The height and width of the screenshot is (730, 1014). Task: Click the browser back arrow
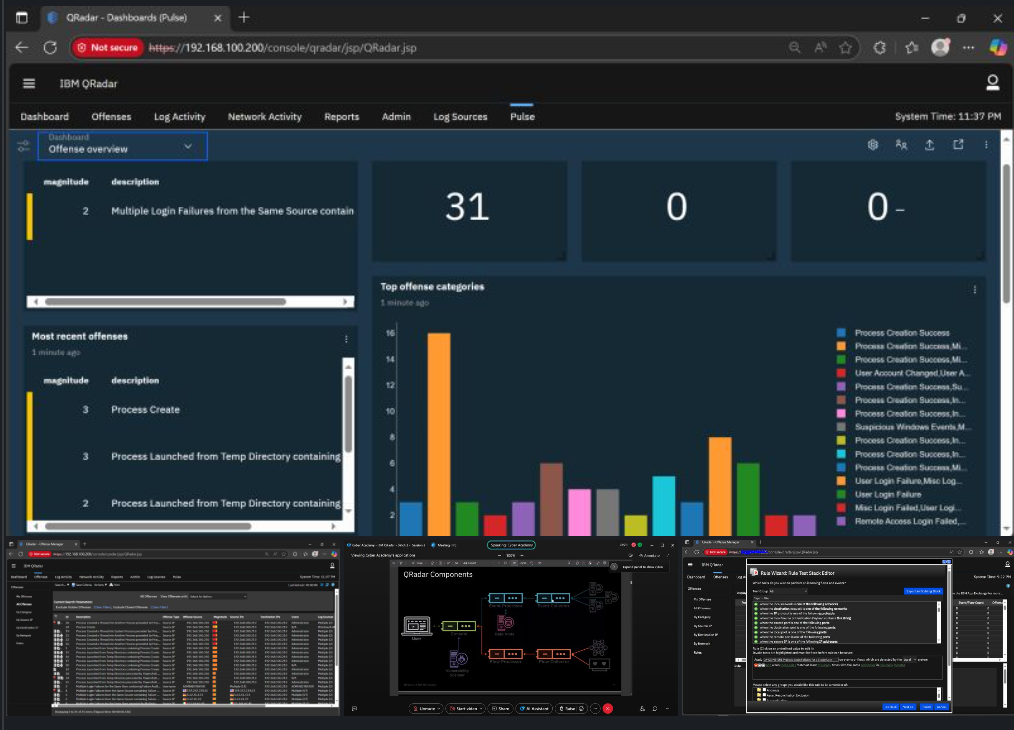22,47
